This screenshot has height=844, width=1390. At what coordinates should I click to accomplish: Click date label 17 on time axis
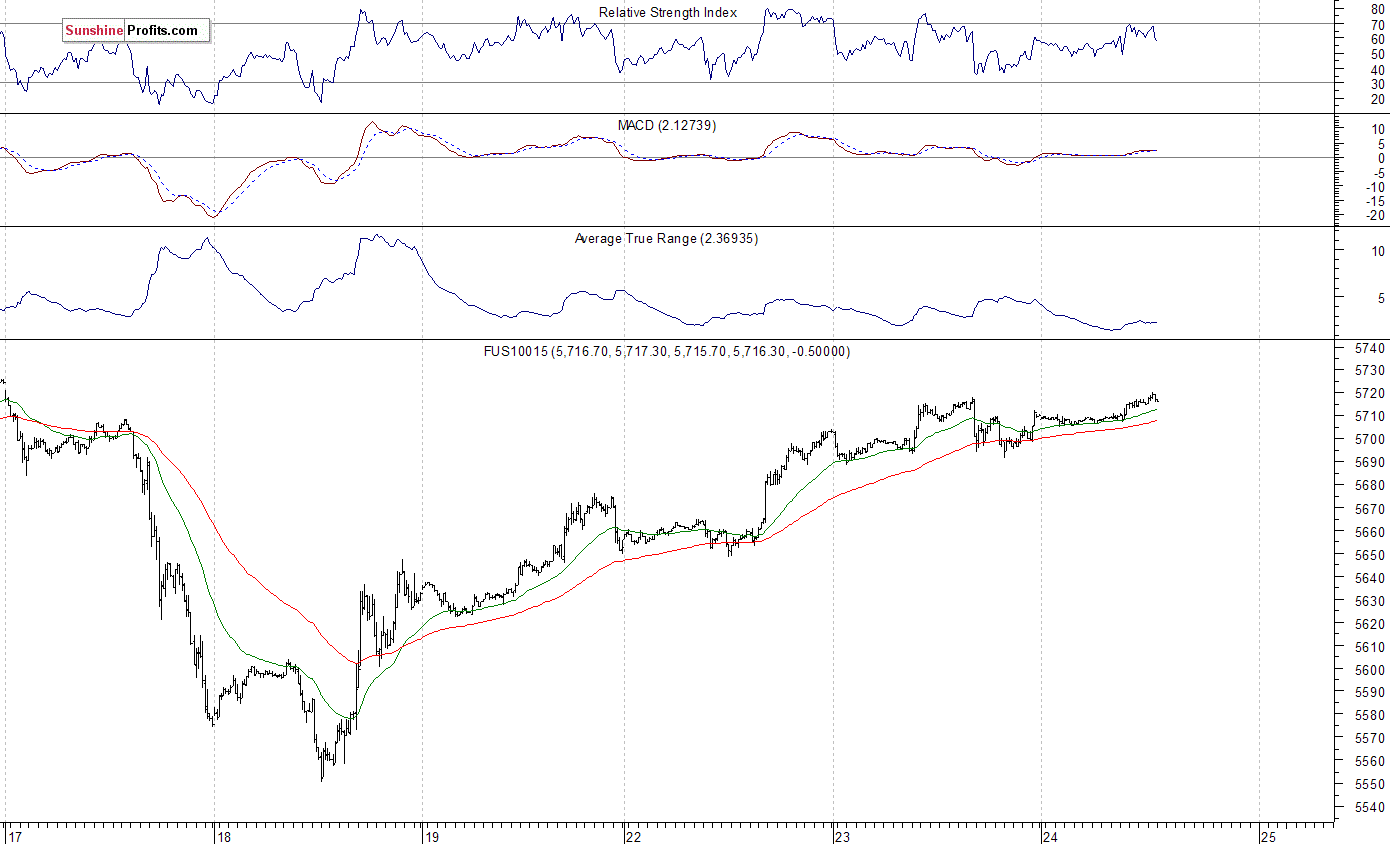coord(15,836)
